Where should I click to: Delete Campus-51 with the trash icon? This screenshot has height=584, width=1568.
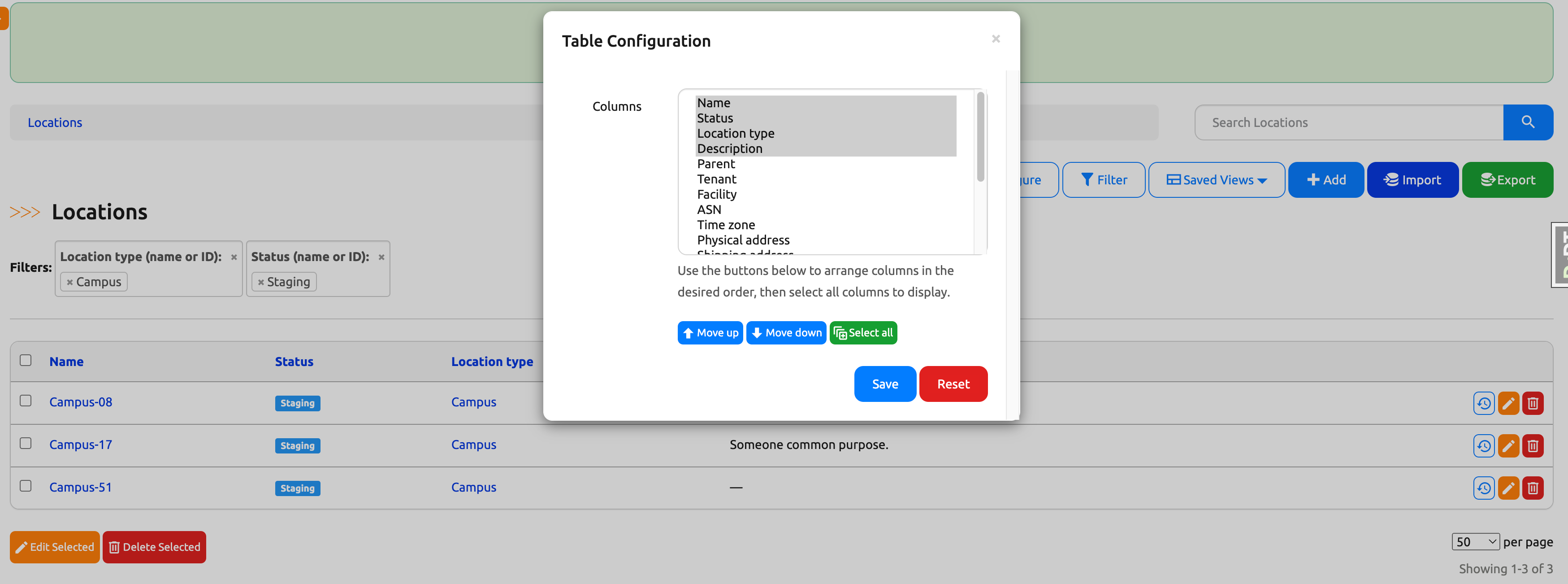click(x=1533, y=487)
